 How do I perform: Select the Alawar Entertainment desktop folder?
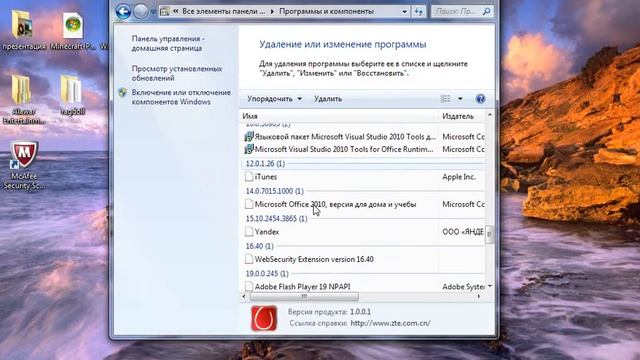[23, 100]
